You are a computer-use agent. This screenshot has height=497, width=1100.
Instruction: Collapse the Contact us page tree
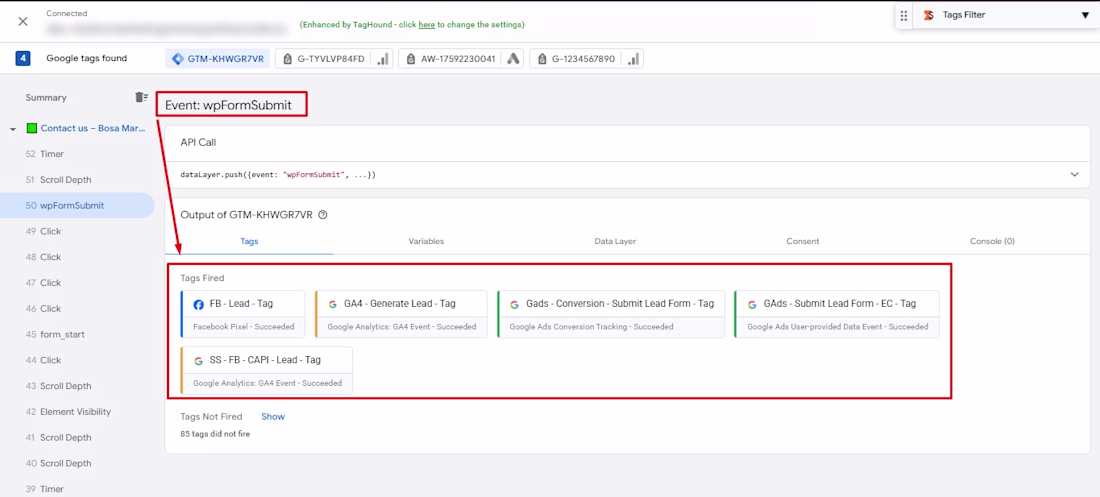(x=13, y=129)
